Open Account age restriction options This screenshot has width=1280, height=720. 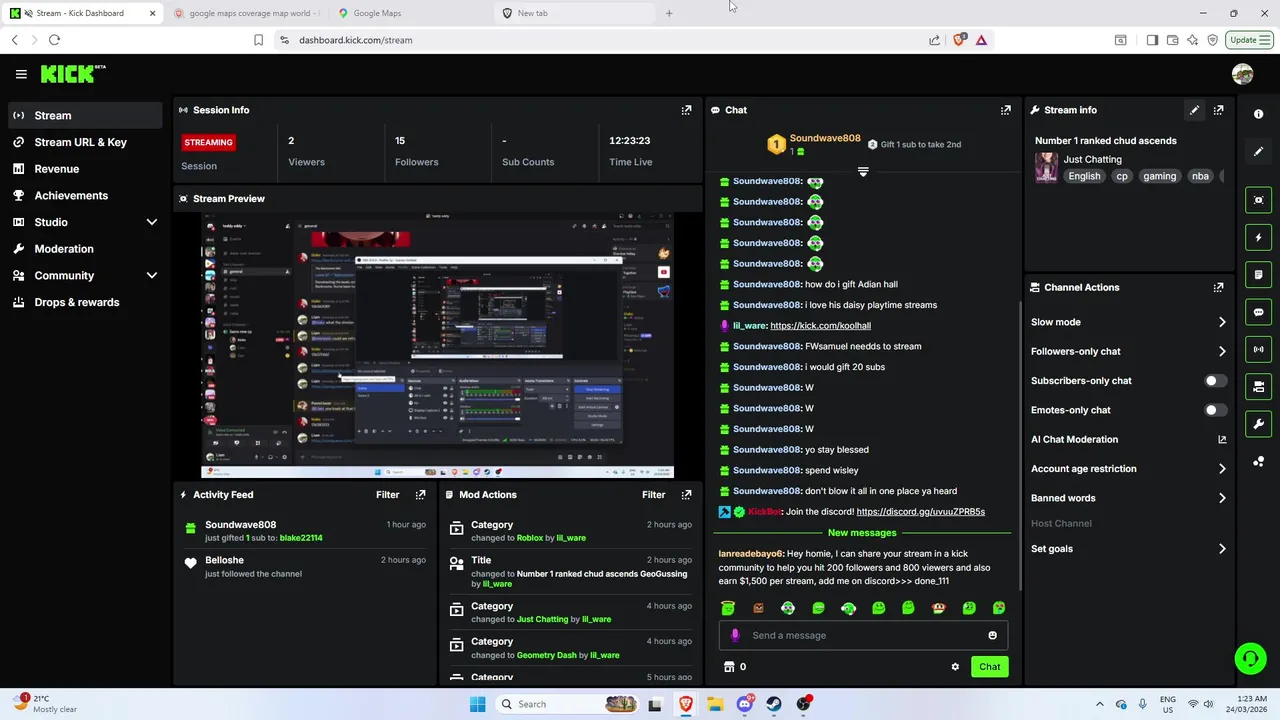click(x=1128, y=468)
